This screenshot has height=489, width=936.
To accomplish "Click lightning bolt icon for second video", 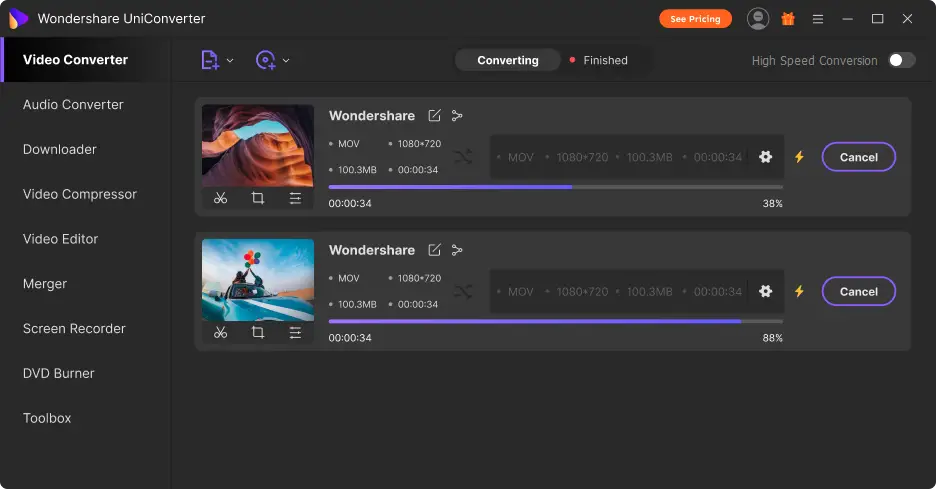I will click(x=799, y=291).
